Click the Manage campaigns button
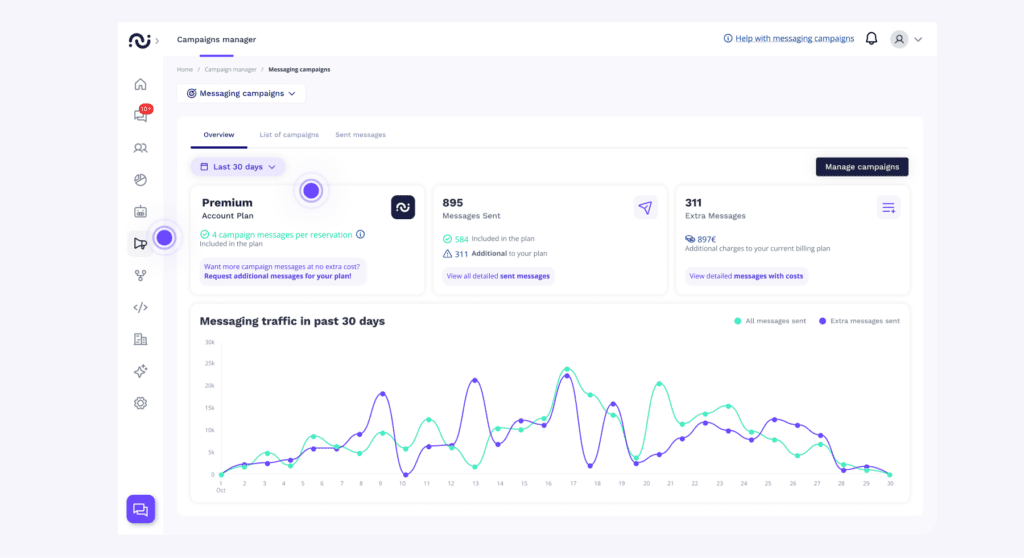 (x=862, y=167)
